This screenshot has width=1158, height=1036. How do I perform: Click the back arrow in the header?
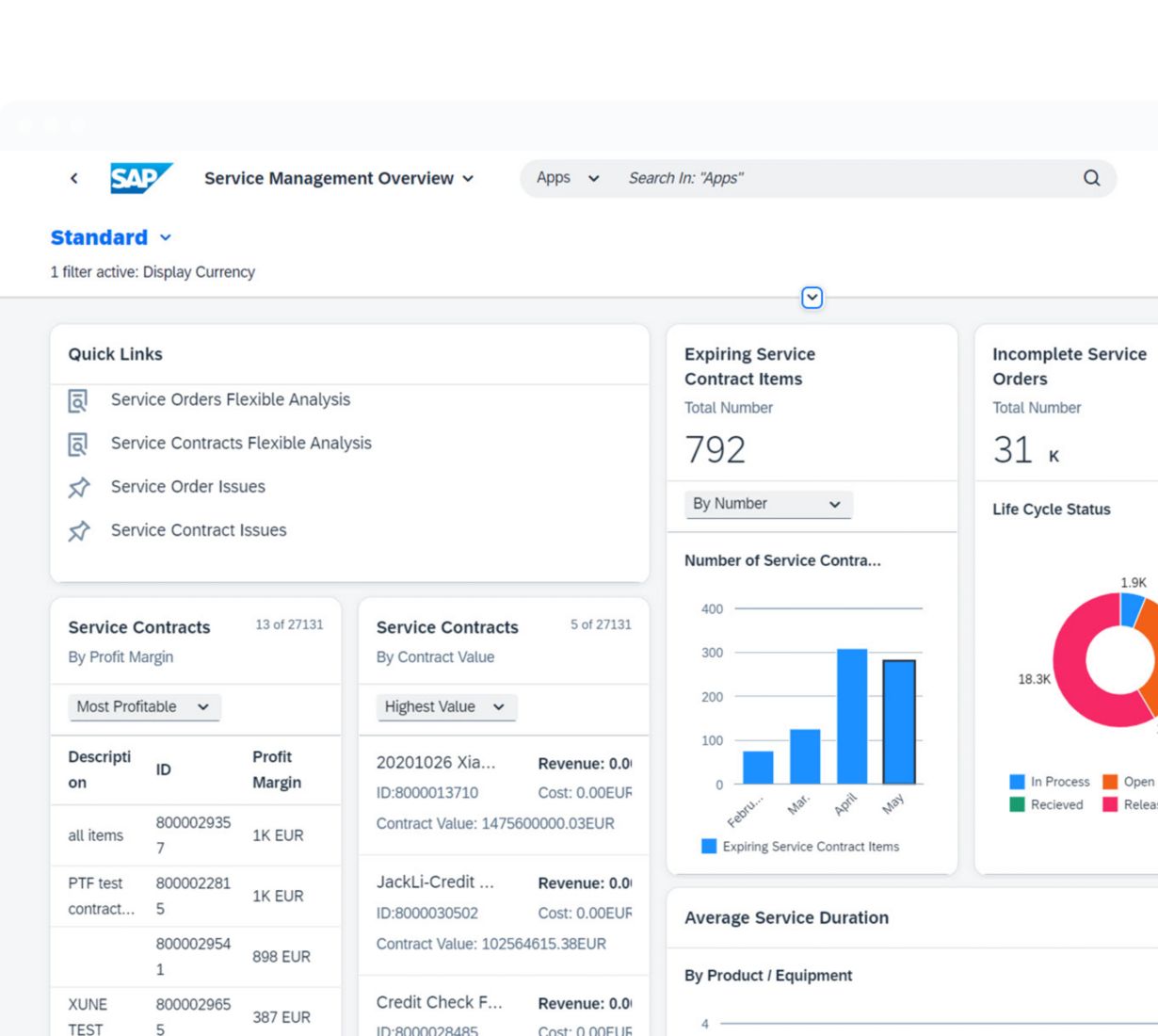point(74,178)
